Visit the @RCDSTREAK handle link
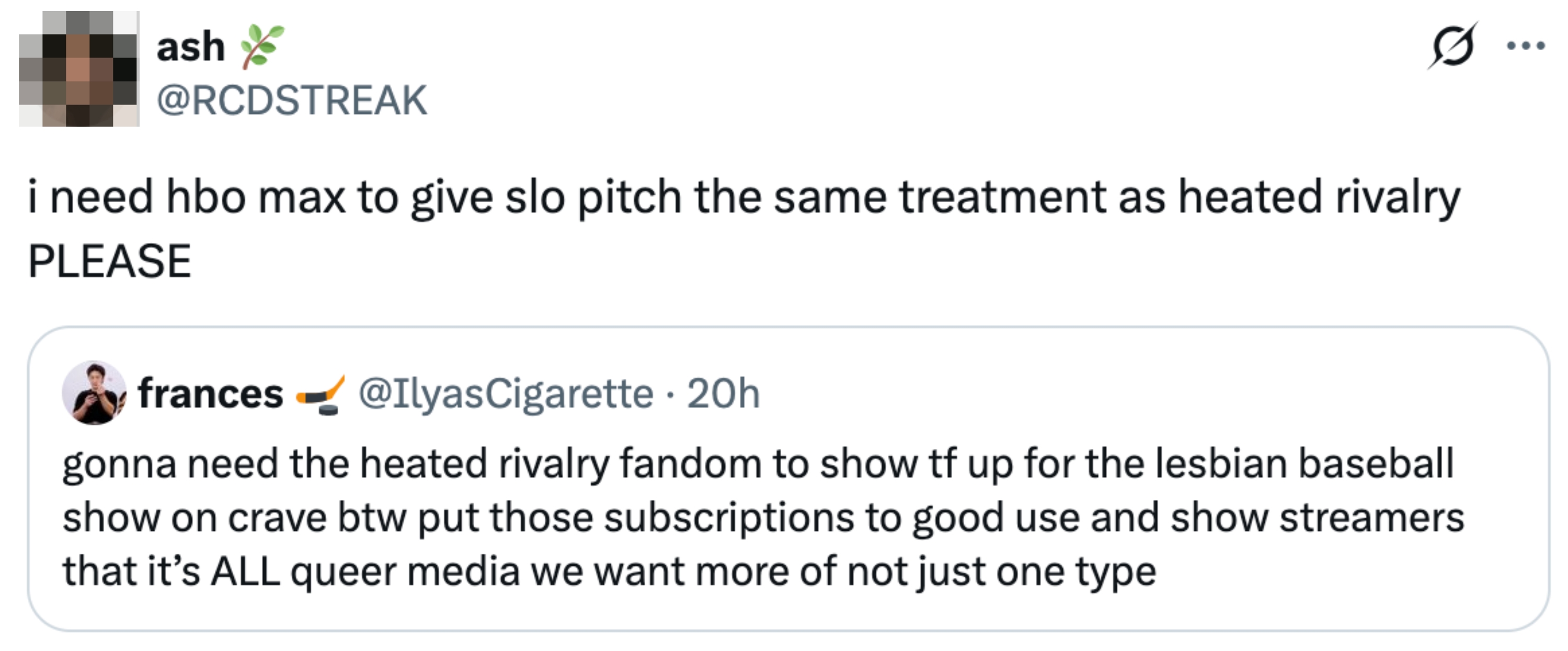 [x=292, y=100]
